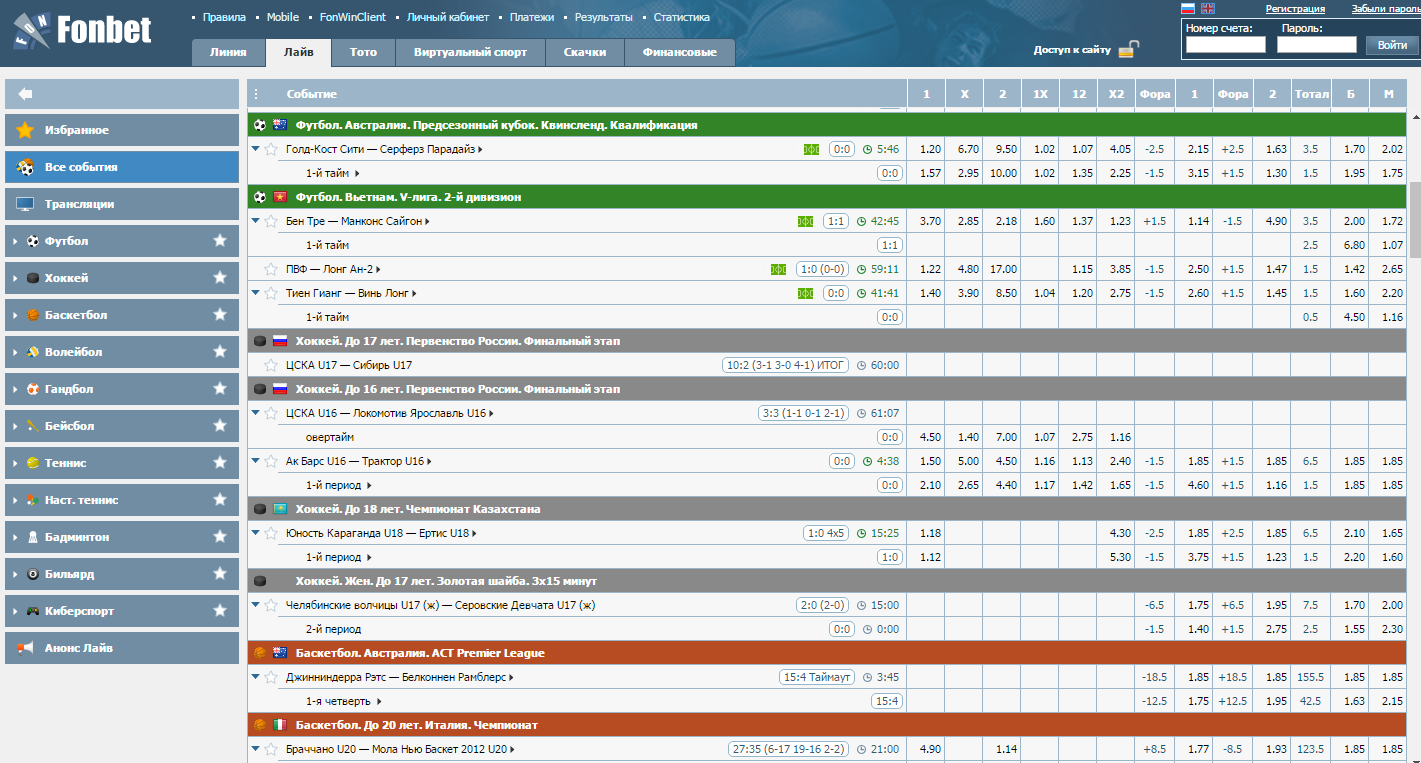The image size is (1421, 763).
Task: Favorite the Бен Тре — Манконс Сайгон match
Action: coord(271,221)
